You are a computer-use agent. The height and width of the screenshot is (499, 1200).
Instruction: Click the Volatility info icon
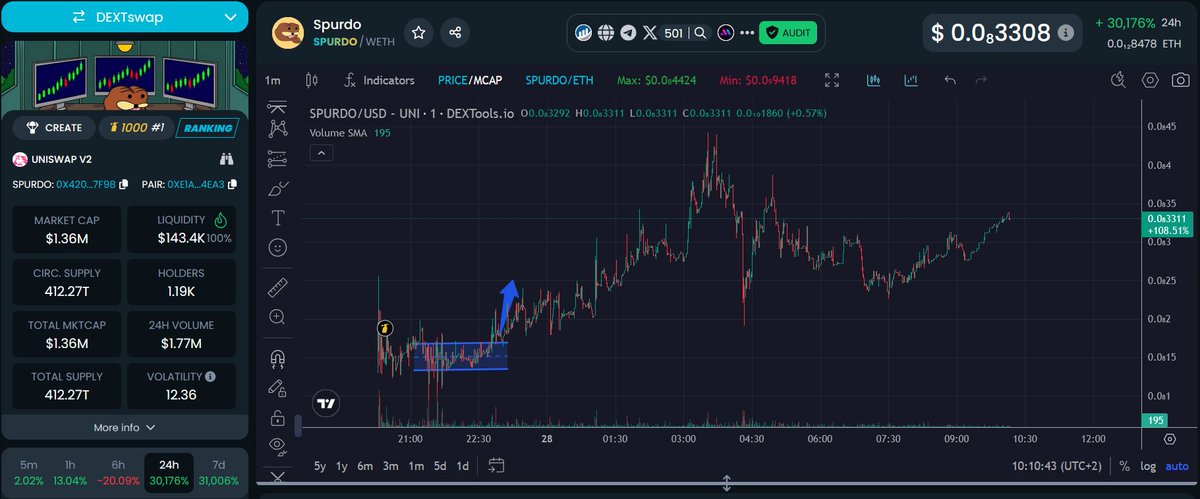click(x=210, y=377)
